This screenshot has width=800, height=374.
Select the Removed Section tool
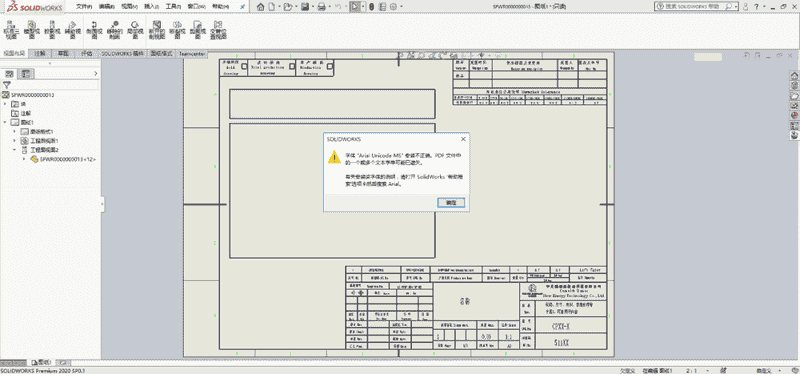(115, 30)
